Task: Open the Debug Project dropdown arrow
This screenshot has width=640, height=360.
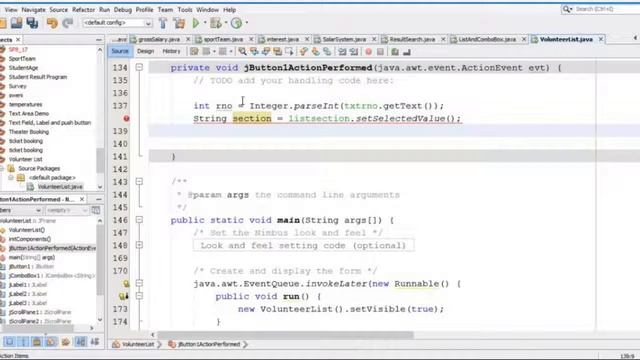Action: coord(226,23)
